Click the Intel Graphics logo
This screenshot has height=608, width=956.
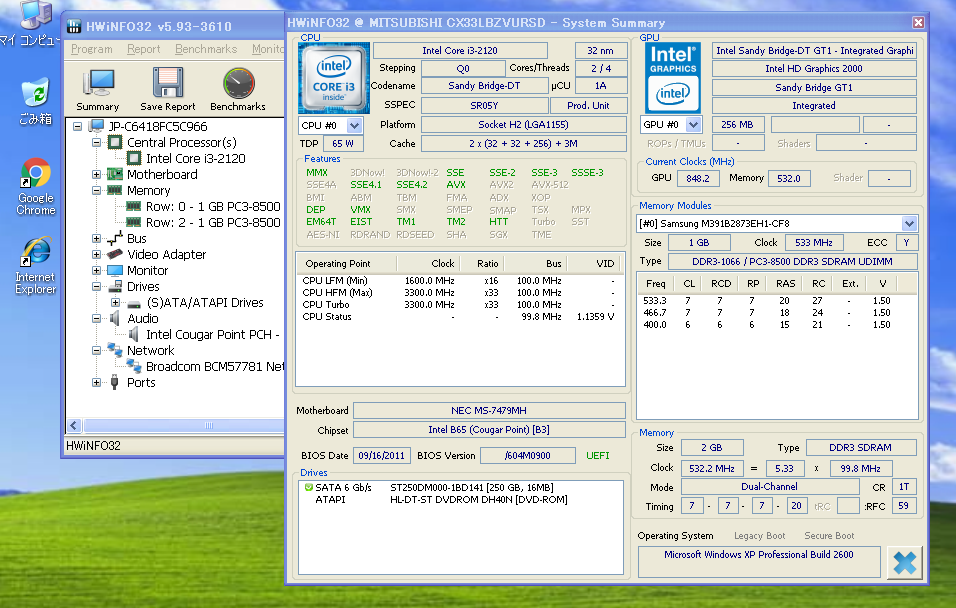[672, 77]
